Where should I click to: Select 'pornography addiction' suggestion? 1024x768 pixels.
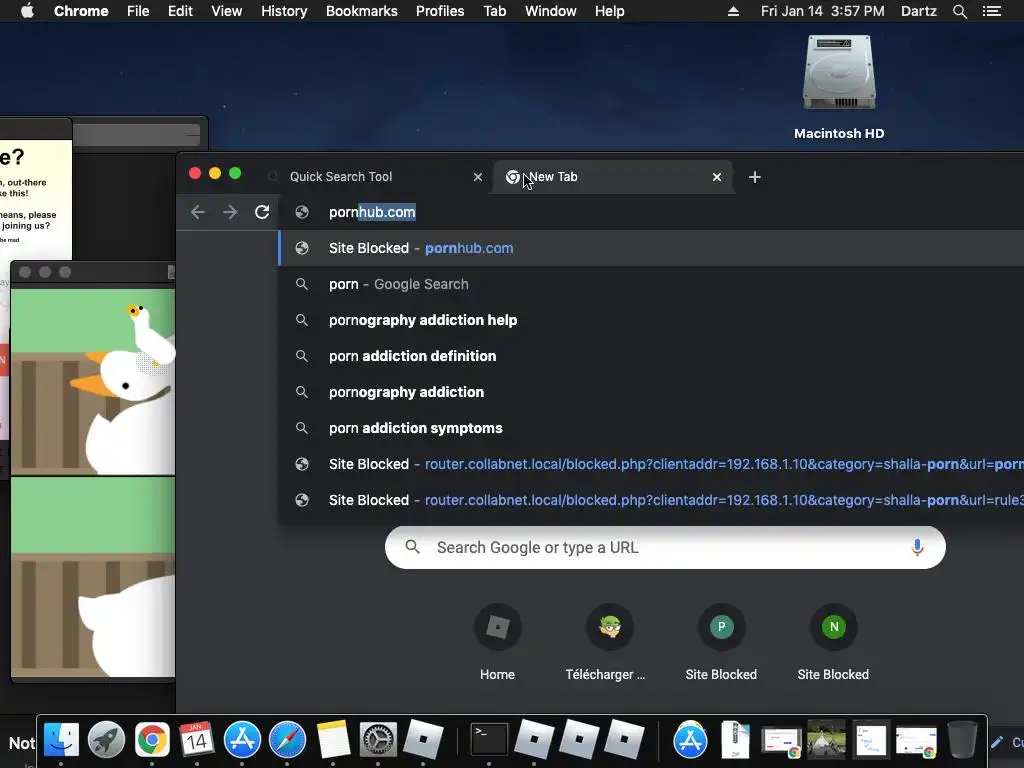(x=652, y=392)
